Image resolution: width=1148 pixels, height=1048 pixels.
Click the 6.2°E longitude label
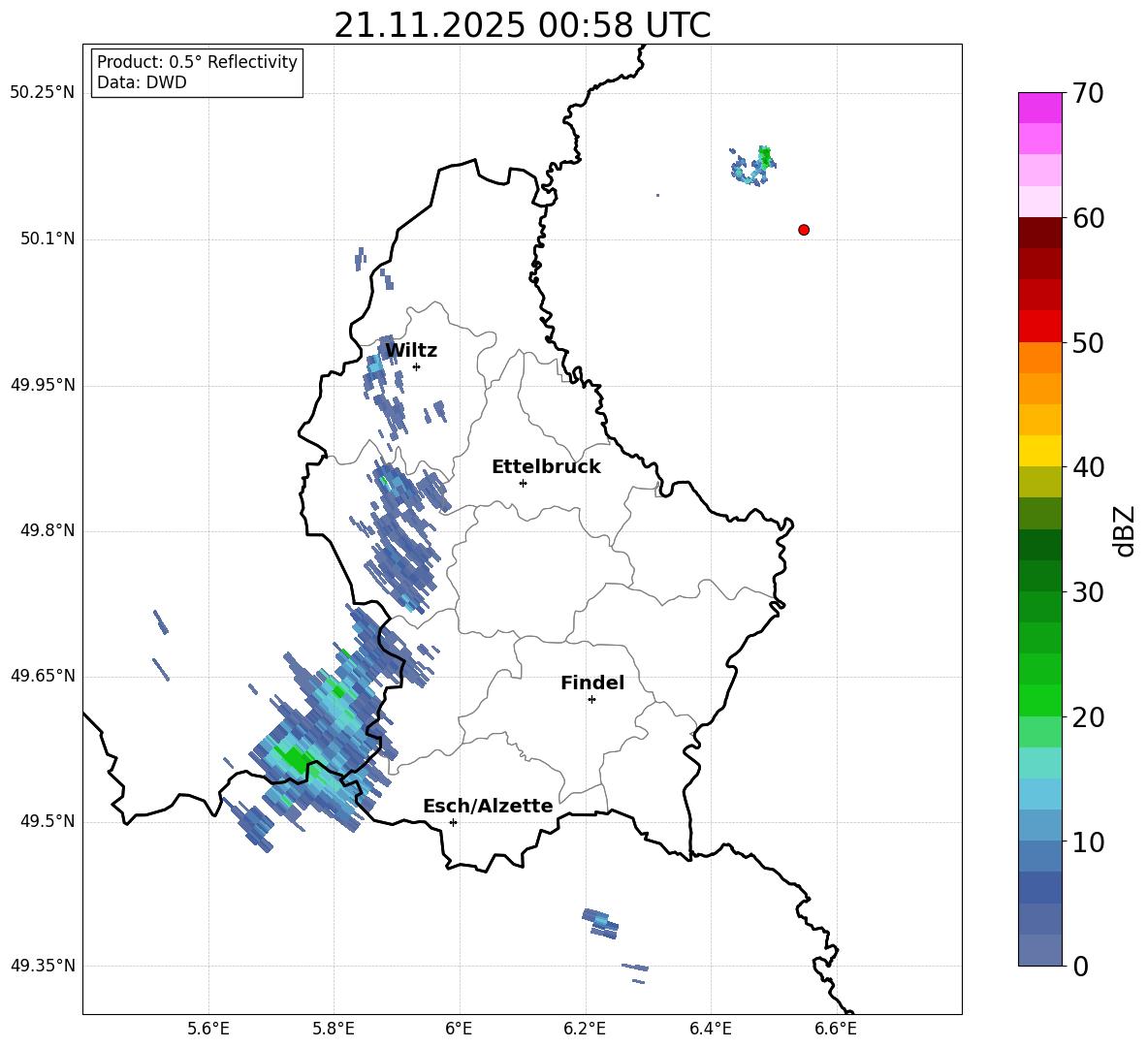pyautogui.click(x=585, y=1029)
